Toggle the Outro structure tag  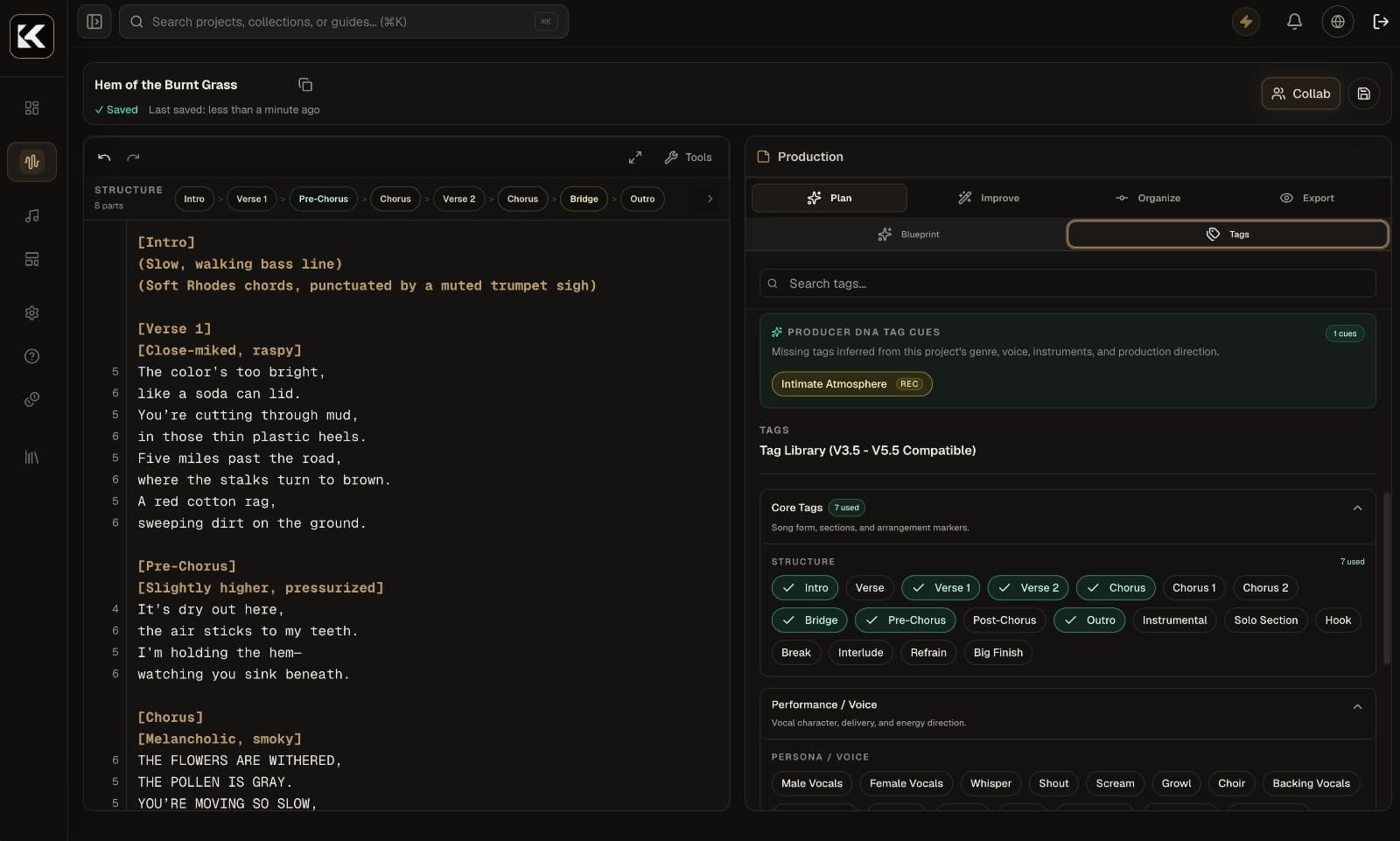pyautogui.click(x=1089, y=620)
